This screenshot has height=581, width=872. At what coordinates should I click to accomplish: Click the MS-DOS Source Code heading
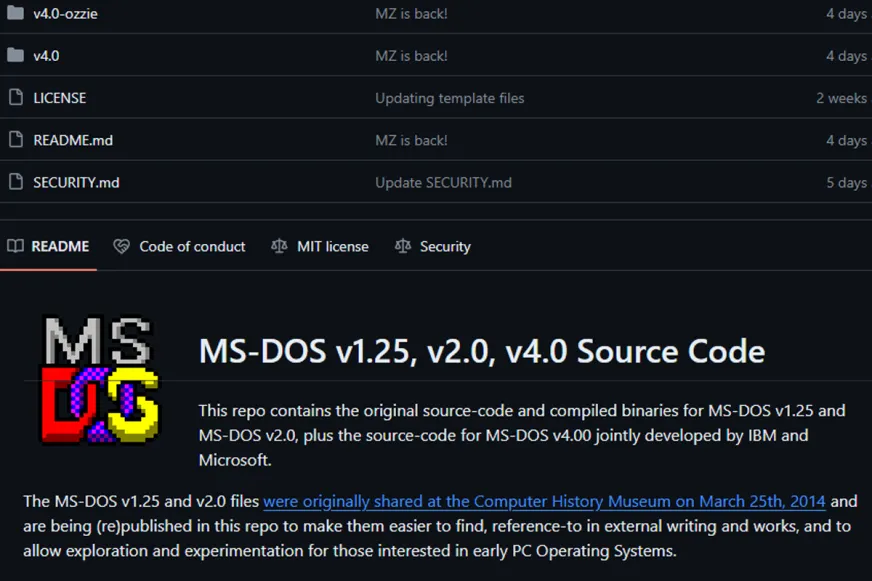[x=482, y=351]
